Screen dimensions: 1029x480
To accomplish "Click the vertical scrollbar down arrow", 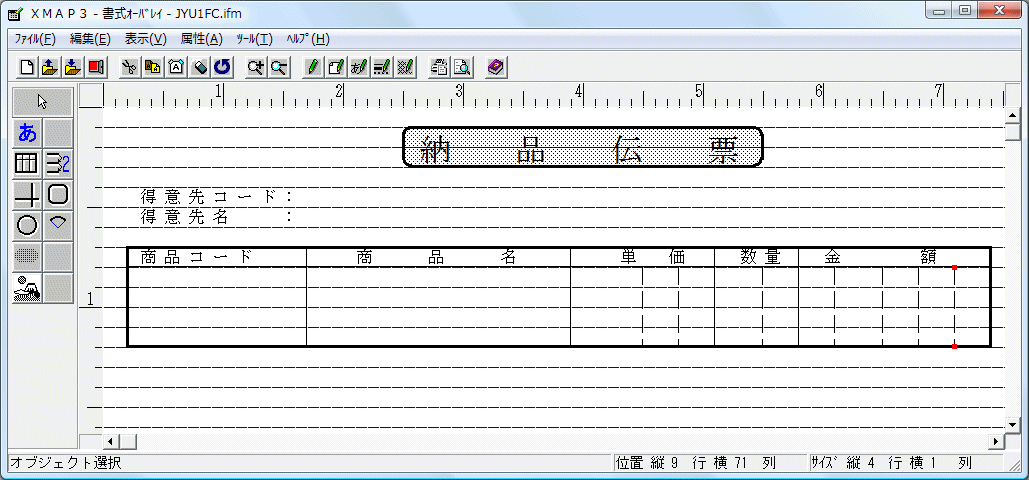I will (x=1012, y=425).
